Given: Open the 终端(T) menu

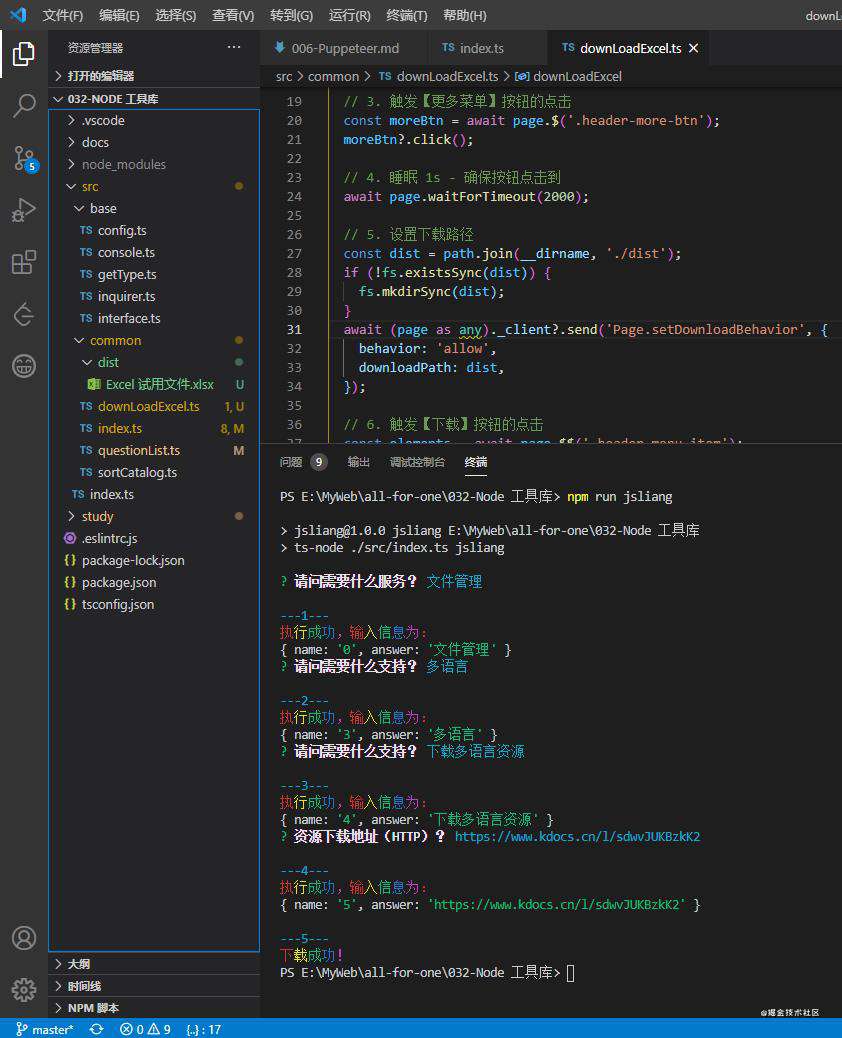Looking at the screenshot, I should click(406, 15).
